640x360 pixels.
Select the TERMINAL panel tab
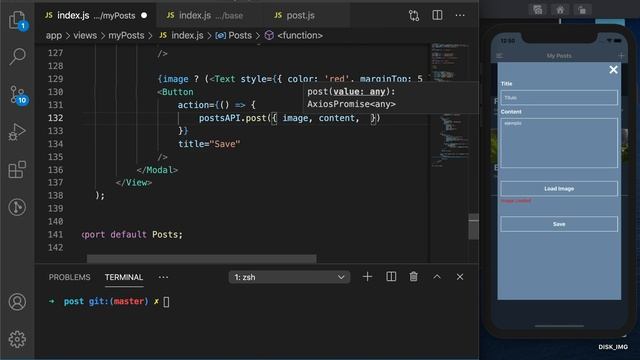124,277
